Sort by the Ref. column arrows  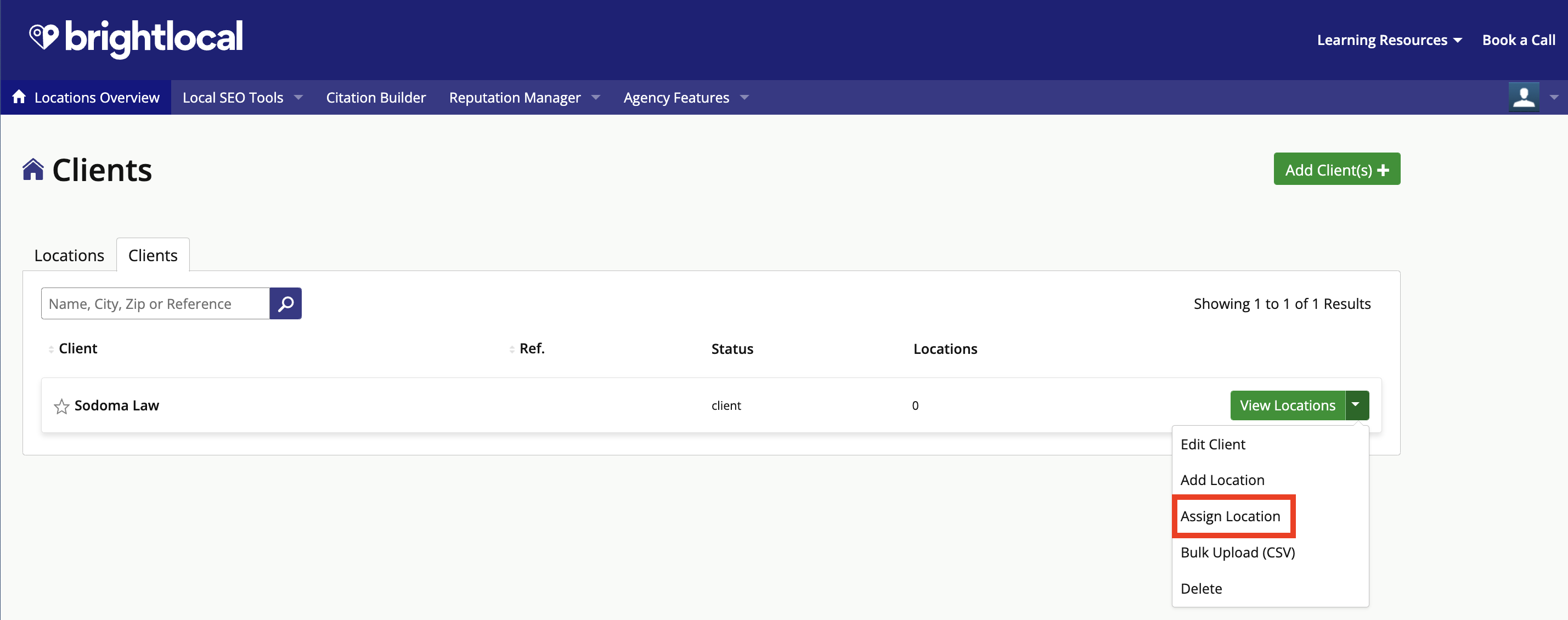[512, 350]
